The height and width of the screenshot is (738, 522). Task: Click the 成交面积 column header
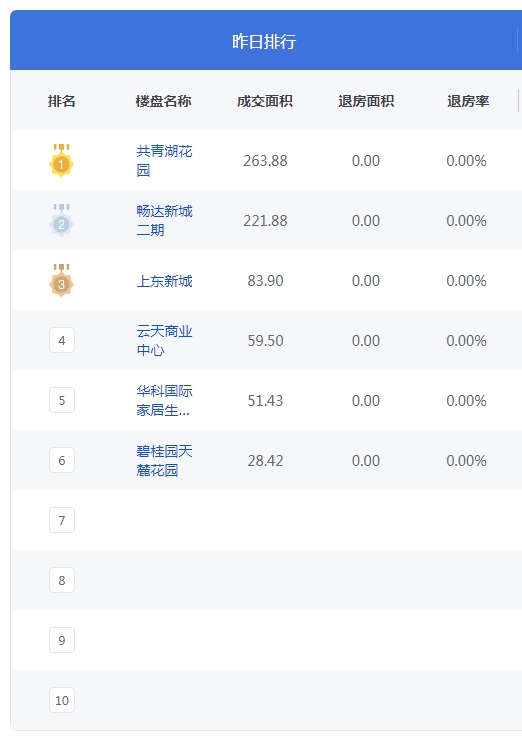[265, 101]
